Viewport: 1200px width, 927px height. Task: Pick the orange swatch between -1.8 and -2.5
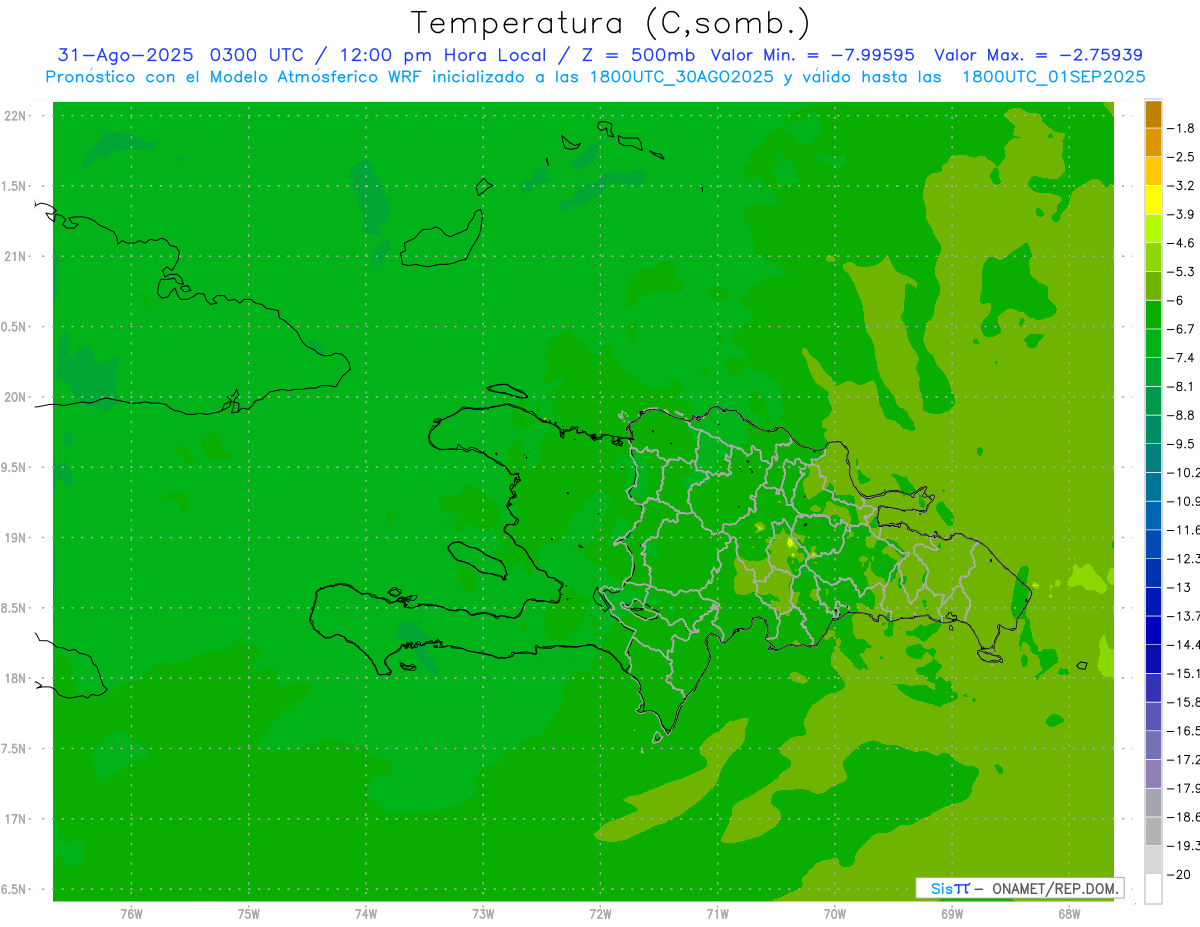click(x=1153, y=143)
